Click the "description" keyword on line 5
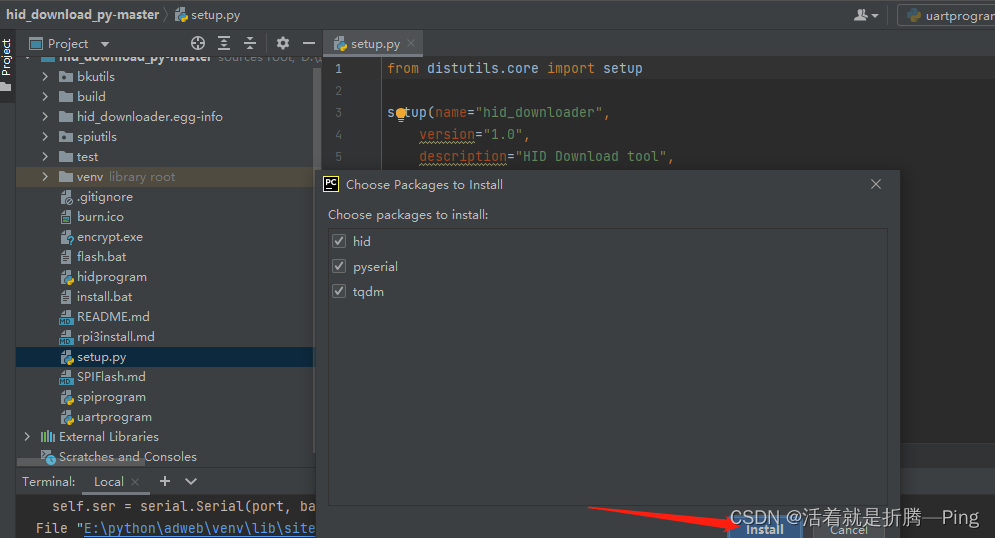This screenshot has width=995, height=538. click(x=463, y=156)
